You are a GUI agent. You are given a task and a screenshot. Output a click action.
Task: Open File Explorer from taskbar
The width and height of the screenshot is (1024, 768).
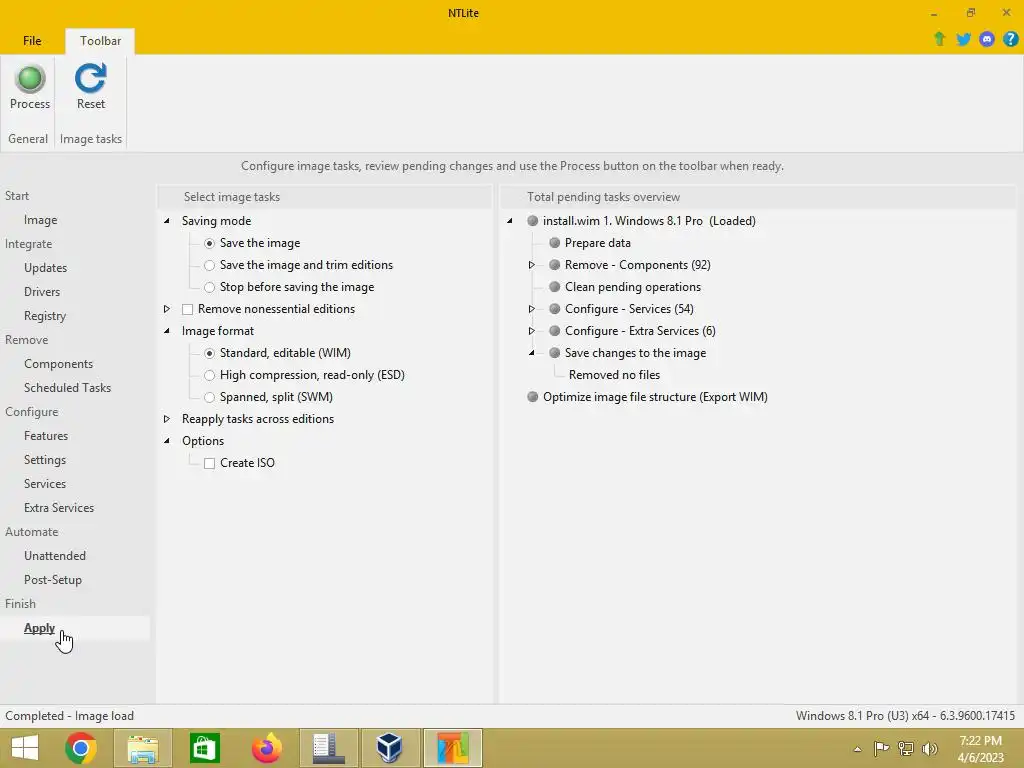tap(142, 748)
